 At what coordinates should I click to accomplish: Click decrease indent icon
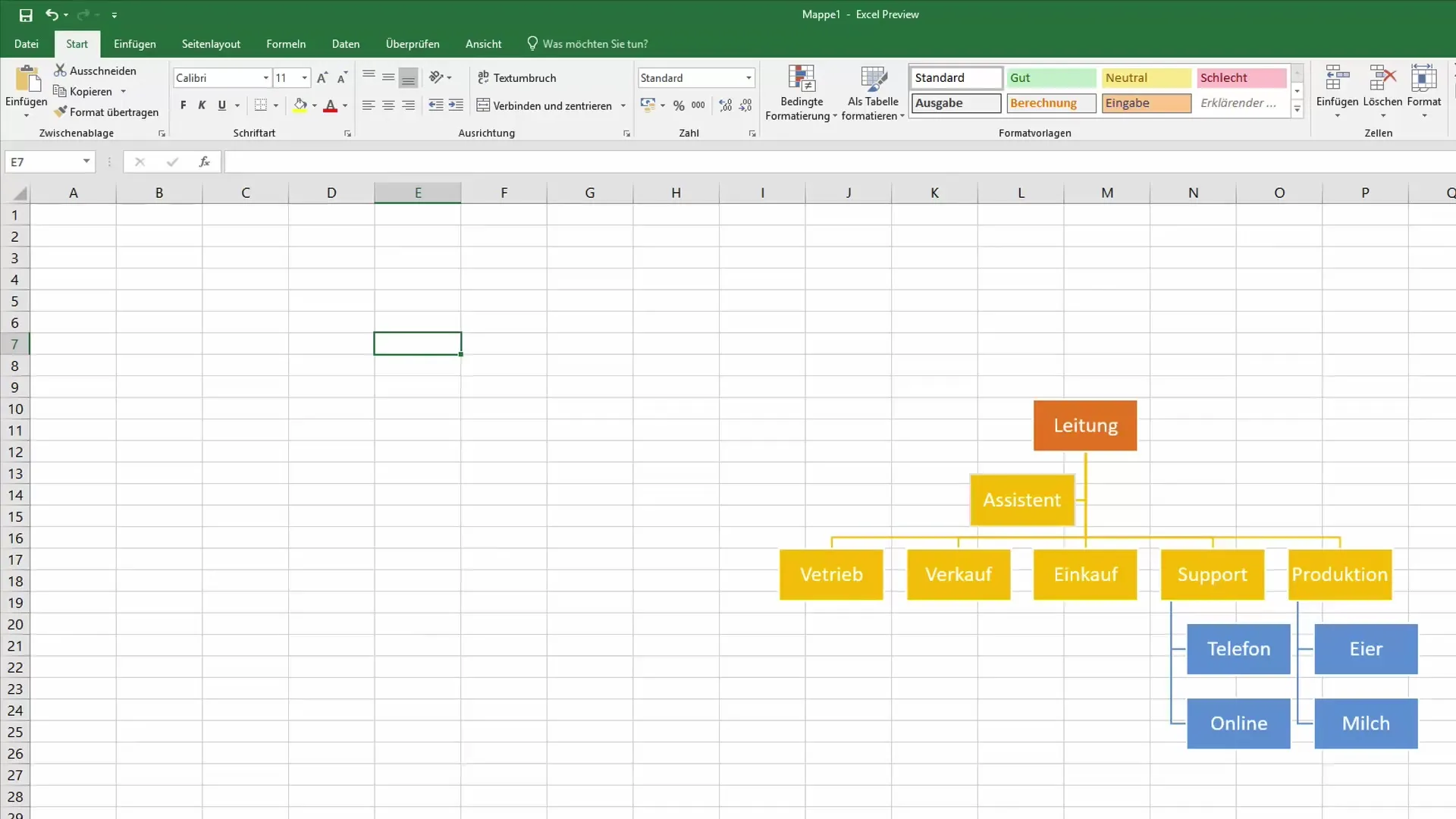pyautogui.click(x=436, y=105)
